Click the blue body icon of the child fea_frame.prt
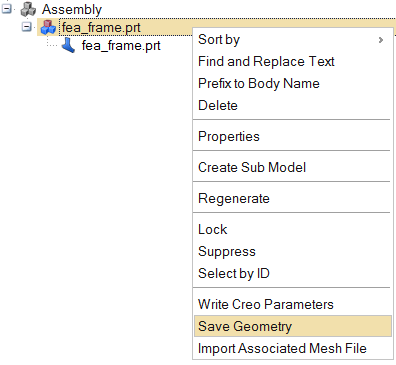Screen dimensions: 396x365 [68, 45]
